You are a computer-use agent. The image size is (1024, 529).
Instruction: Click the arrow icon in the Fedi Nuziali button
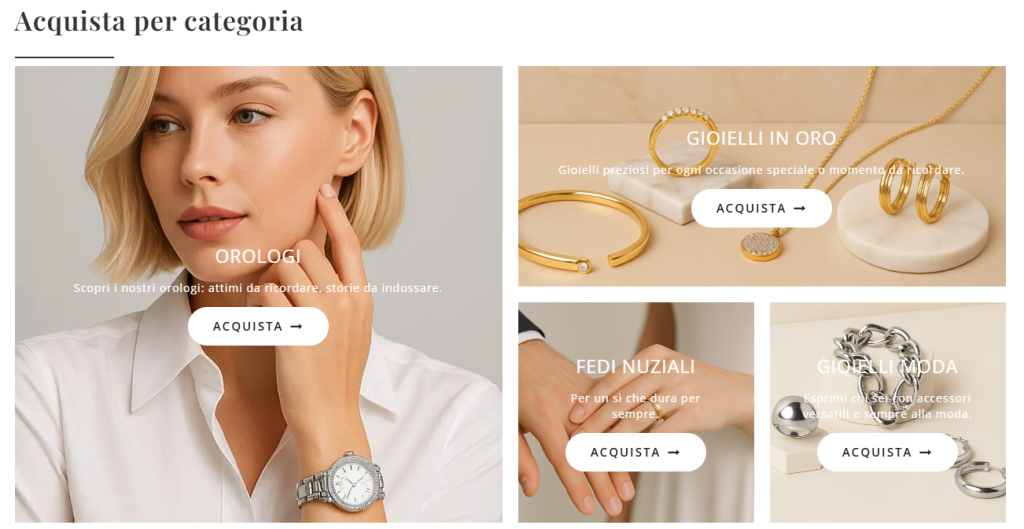click(674, 452)
